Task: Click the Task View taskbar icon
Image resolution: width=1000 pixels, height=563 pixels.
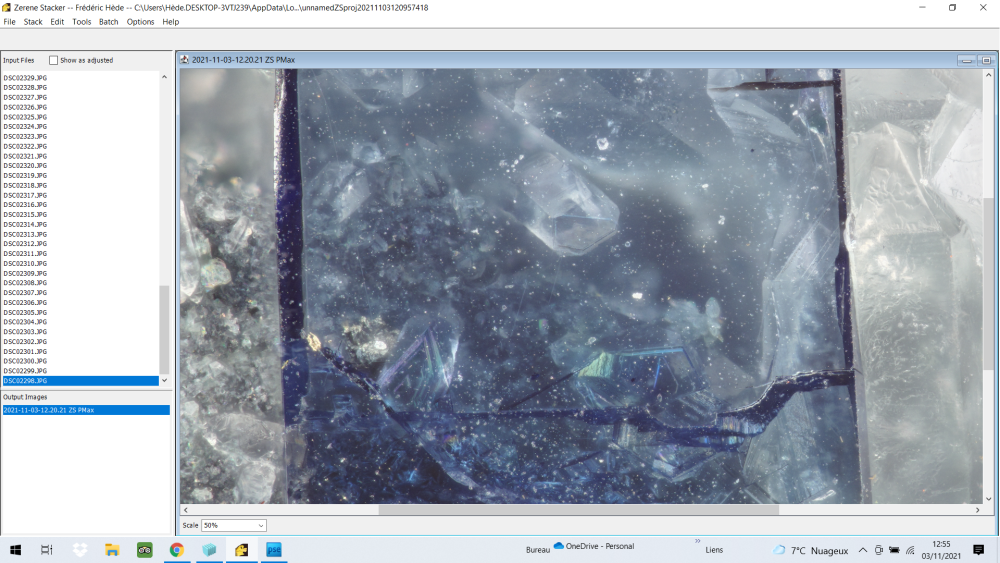Action: (x=46, y=550)
